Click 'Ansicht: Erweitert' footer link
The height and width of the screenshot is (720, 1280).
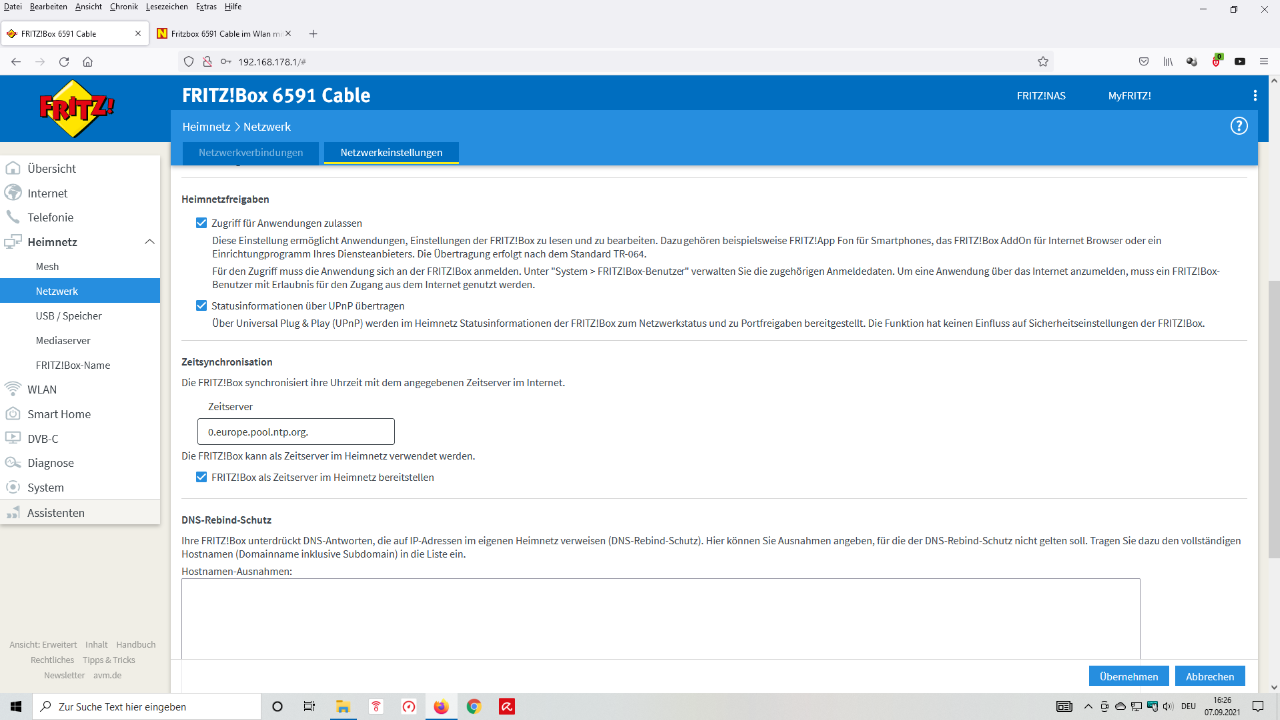tap(43, 645)
